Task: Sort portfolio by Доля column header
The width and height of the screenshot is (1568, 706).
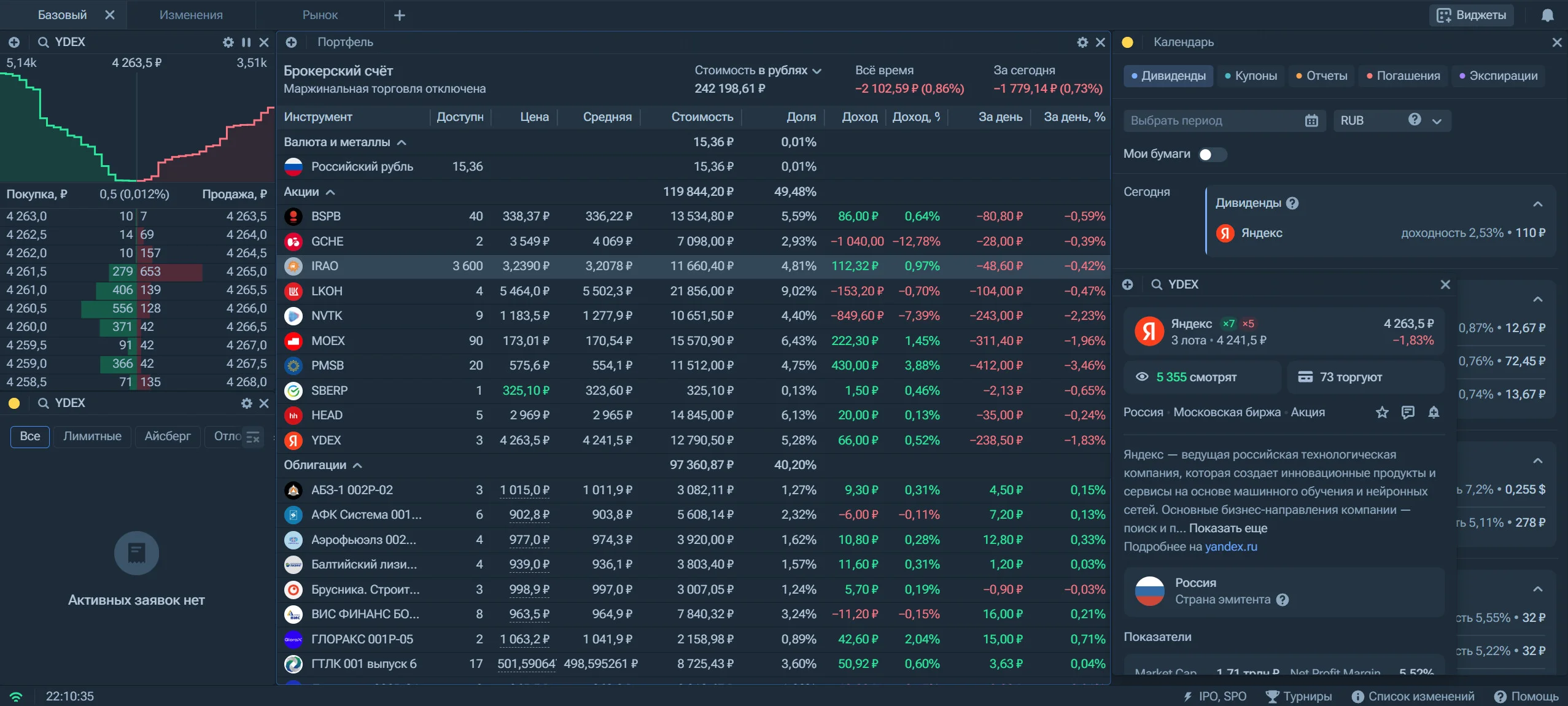Action: pyautogui.click(x=801, y=117)
